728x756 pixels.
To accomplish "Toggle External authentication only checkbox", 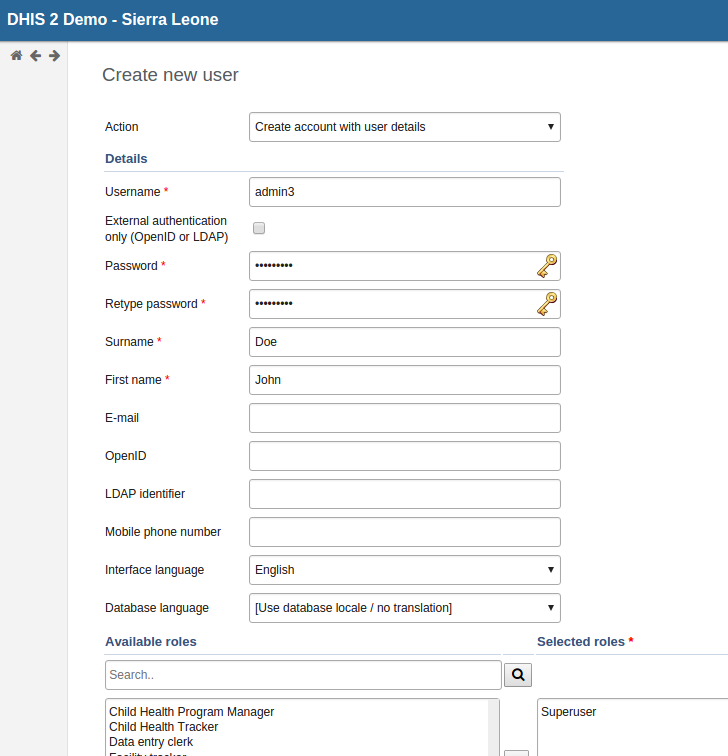I will [x=259, y=228].
